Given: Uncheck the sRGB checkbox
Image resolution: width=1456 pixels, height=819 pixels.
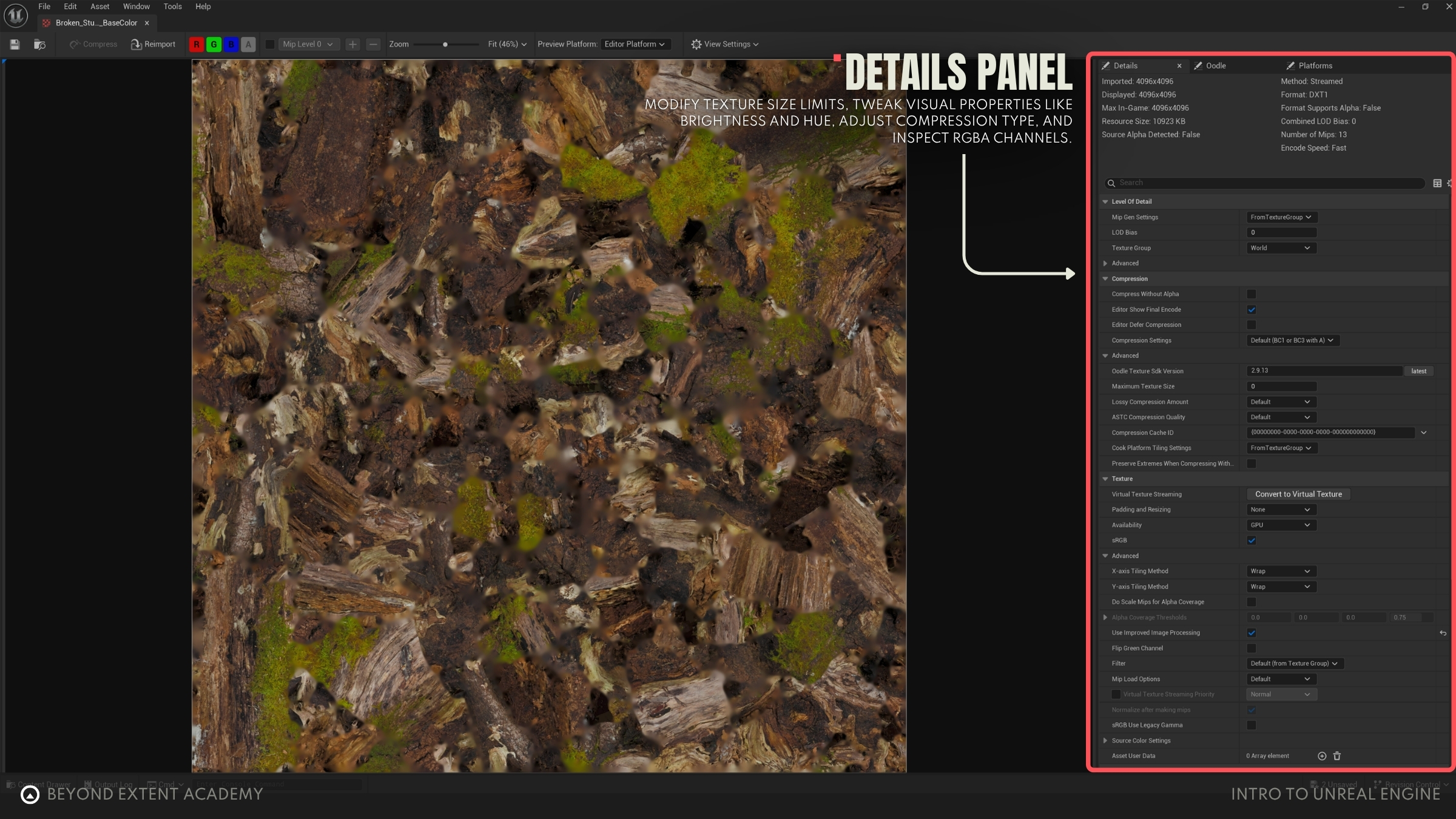Looking at the screenshot, I should pyautogui.click(x=1252, y=541).
